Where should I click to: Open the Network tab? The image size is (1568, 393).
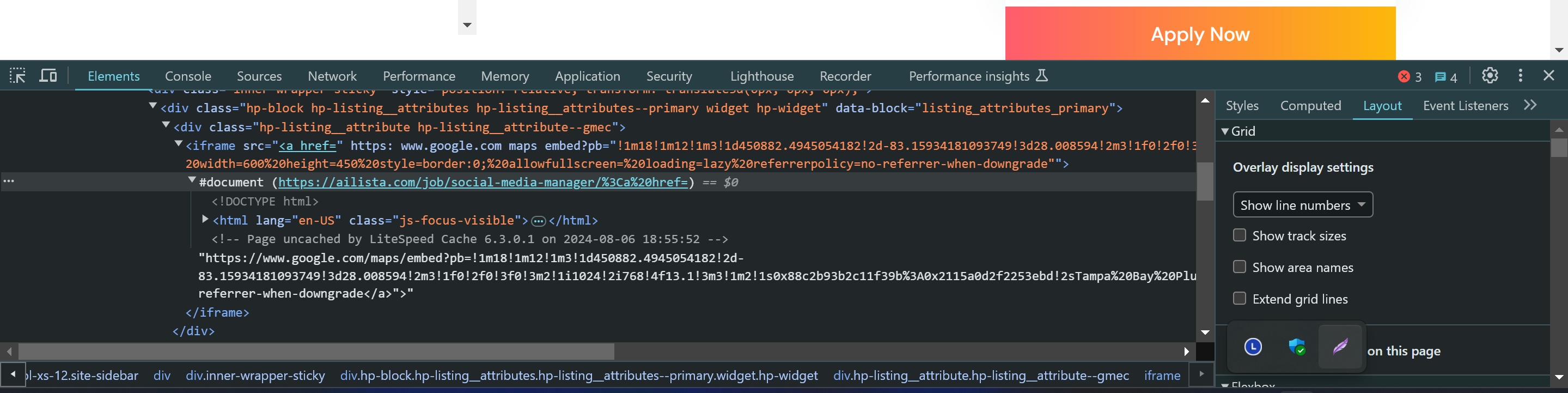(x=332, y=76)
